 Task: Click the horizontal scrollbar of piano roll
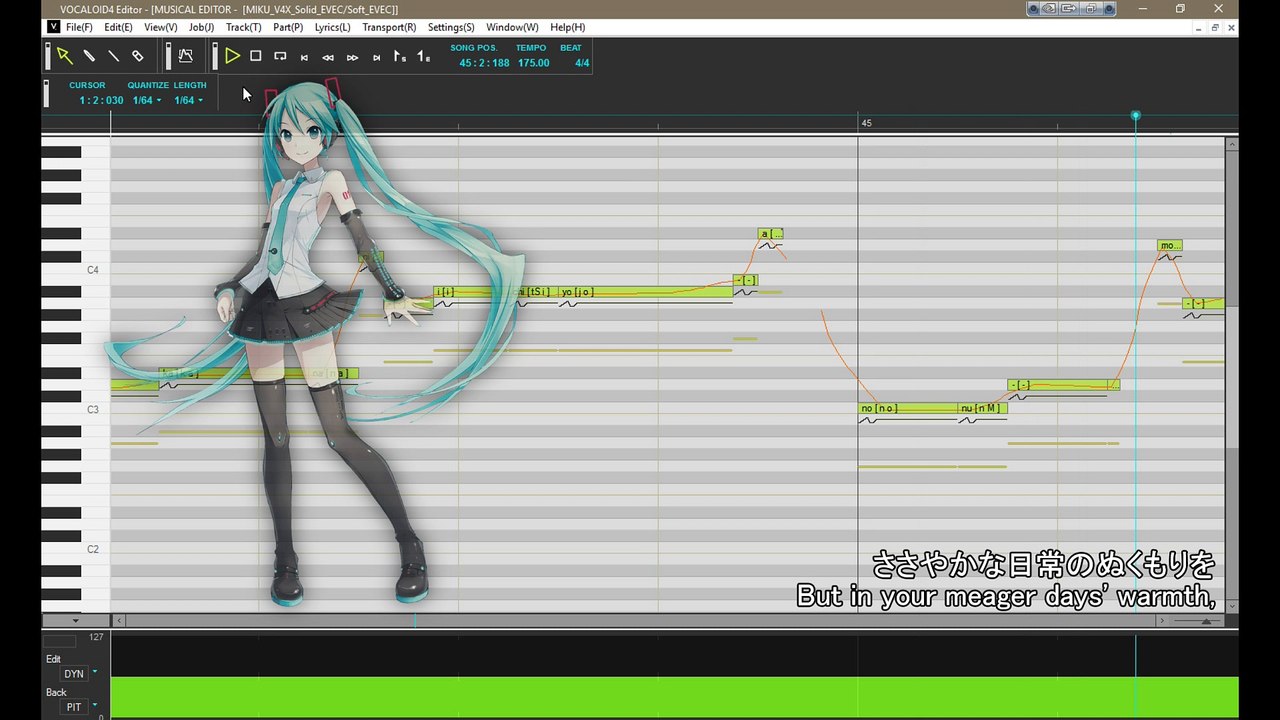(640, 621)
